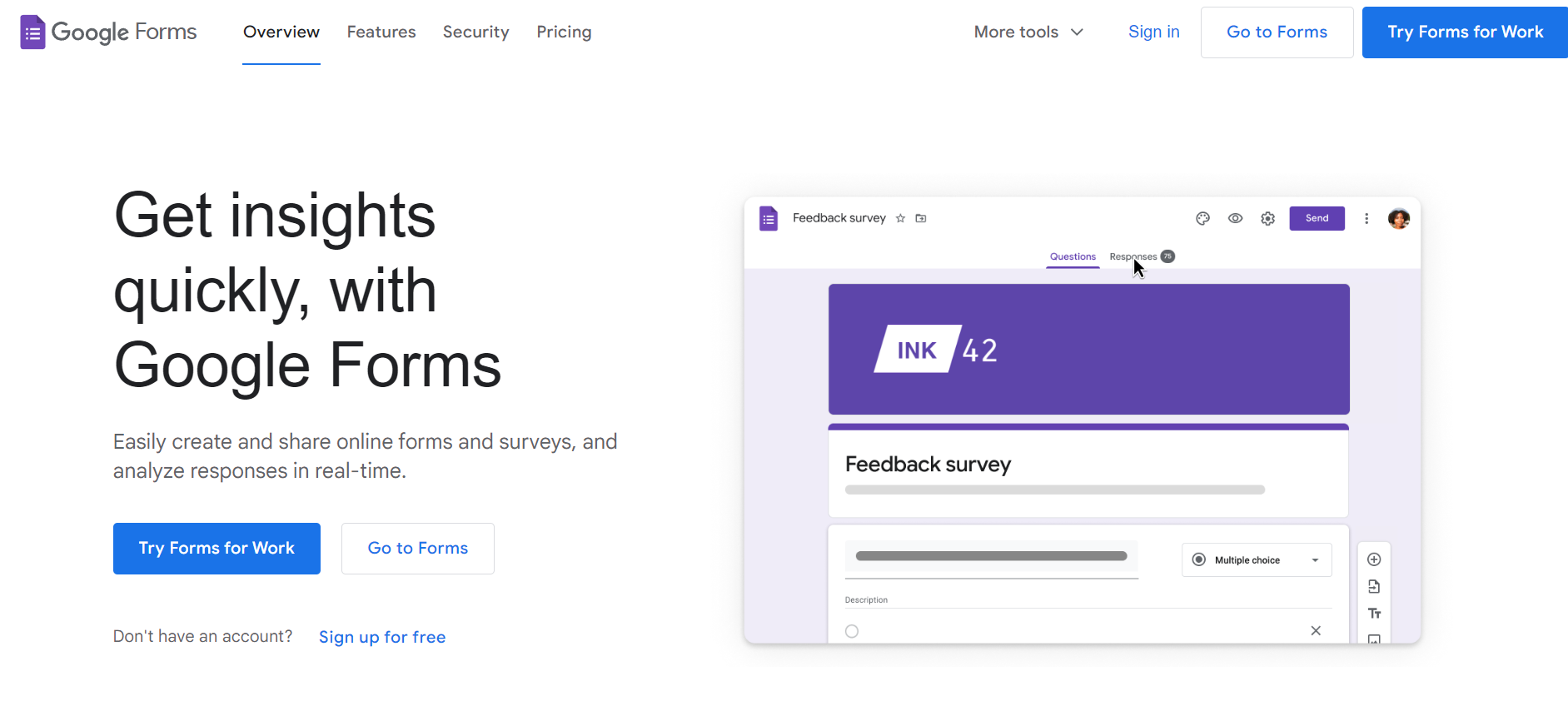The height and width of the screenshot is (701, 1568).
Task: Click Sign up for free link
Action: [382, 637]
